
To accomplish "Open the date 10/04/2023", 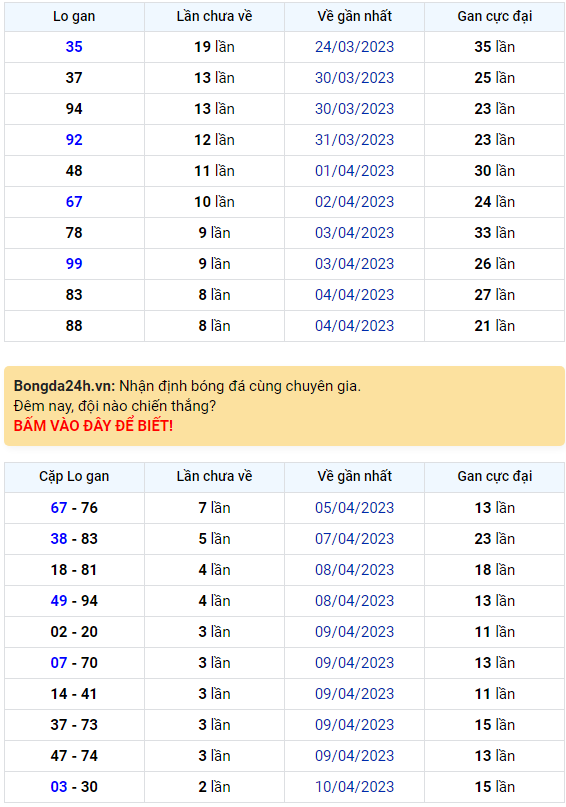I will point(355,787).
